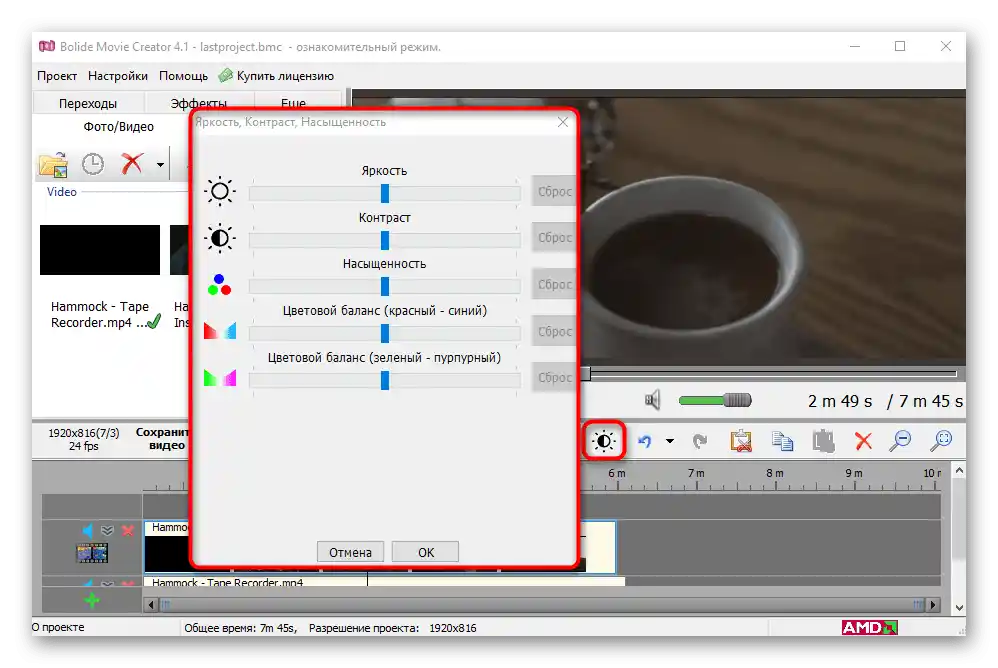Click the brightness/contrast toolbar icon
The image size is (998, 668).
pos(603,440)
